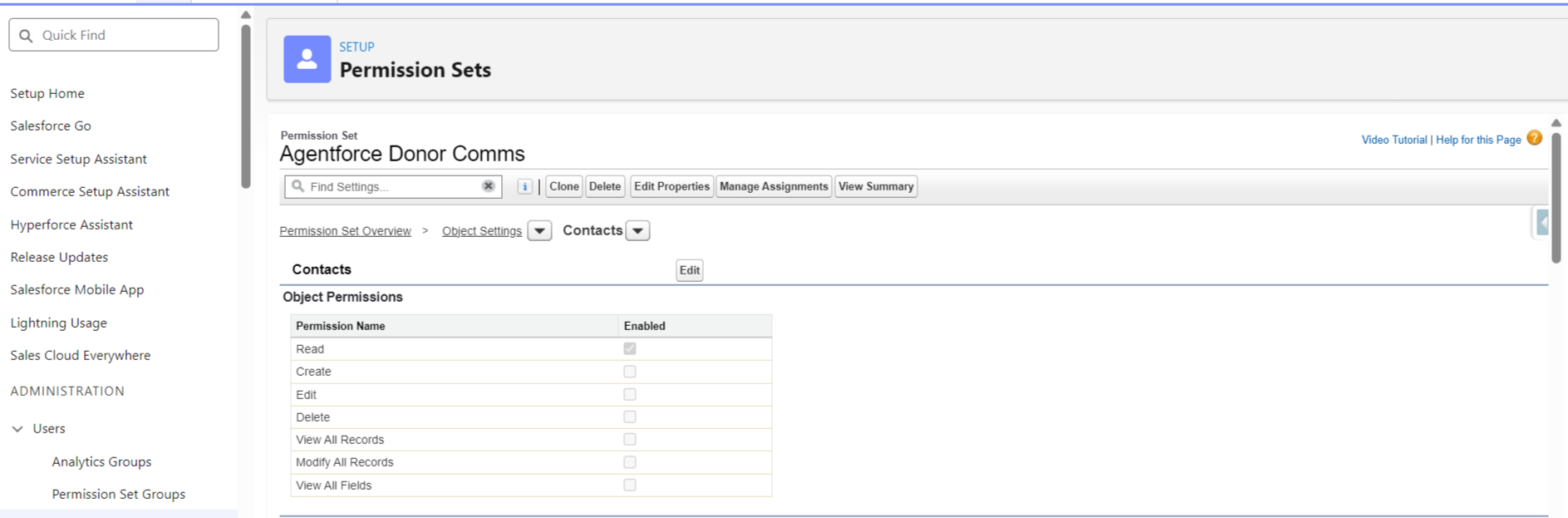Click View Summary button
Viewport: 1568px width, 518px height.
(876, 186)
